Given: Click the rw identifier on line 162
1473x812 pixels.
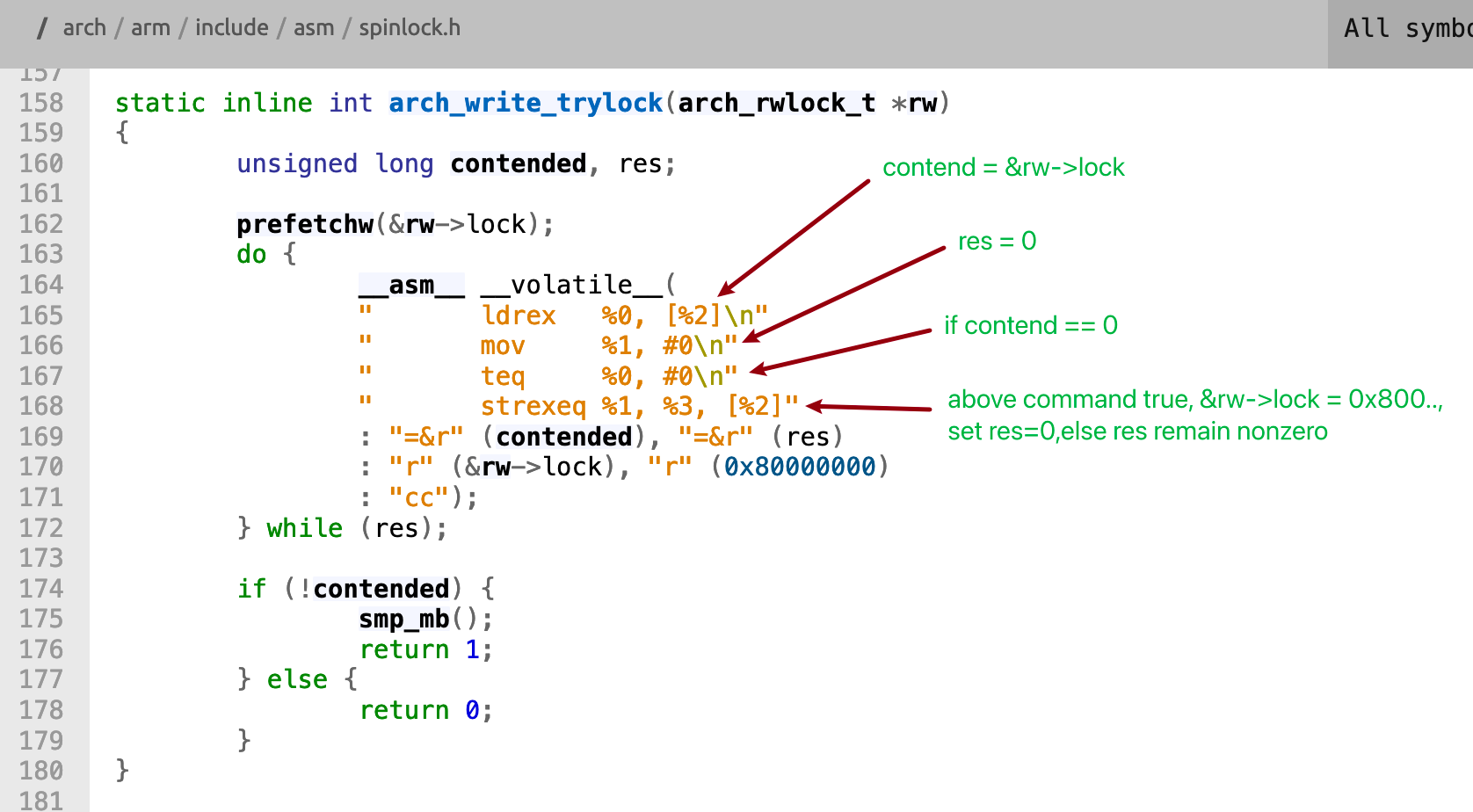Looking at the screenshot, I should click(x=420, y=224).
